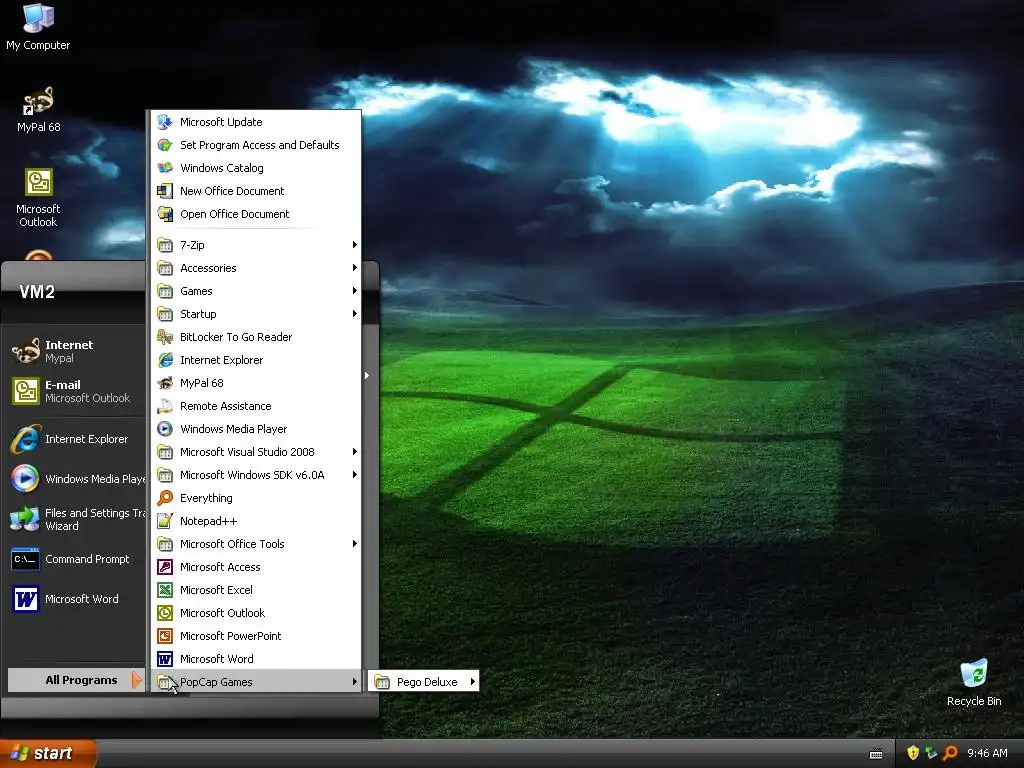Expand the Startup submenu arrow
This screenshot has width=1024, height=768.
(x=355, y=313)
